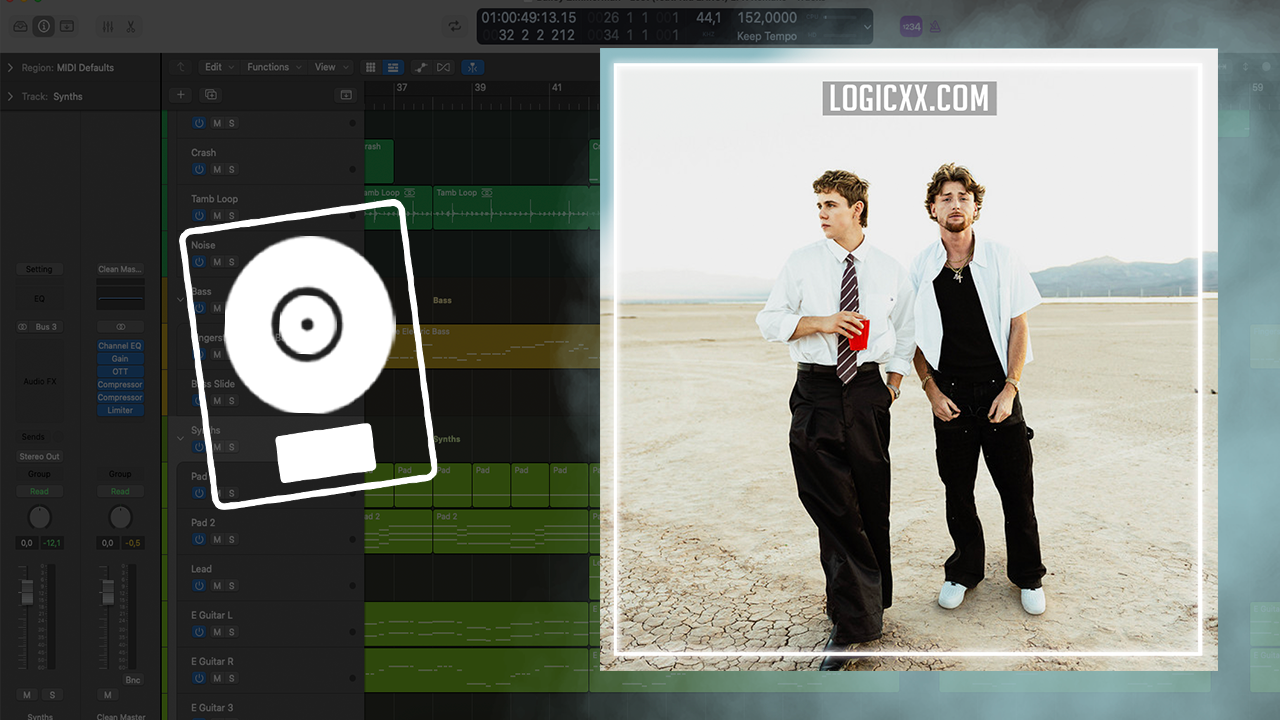Viewport: 1280px width, 720px height.
Task: Solo the E Guitar L track
Action: click(x=232, y=631)
